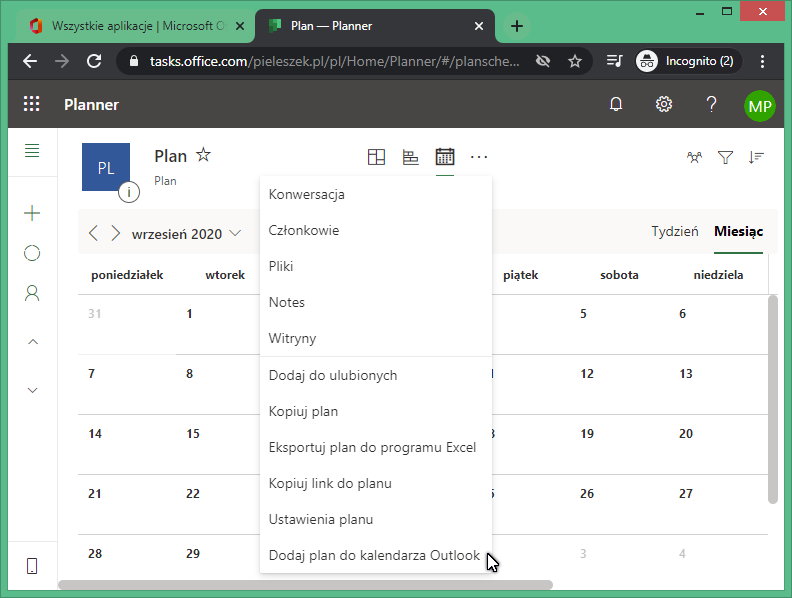Screen dimensions: 792x598
Task: Close the Plan — Planner browser tab
Action: tap(479, 26)
